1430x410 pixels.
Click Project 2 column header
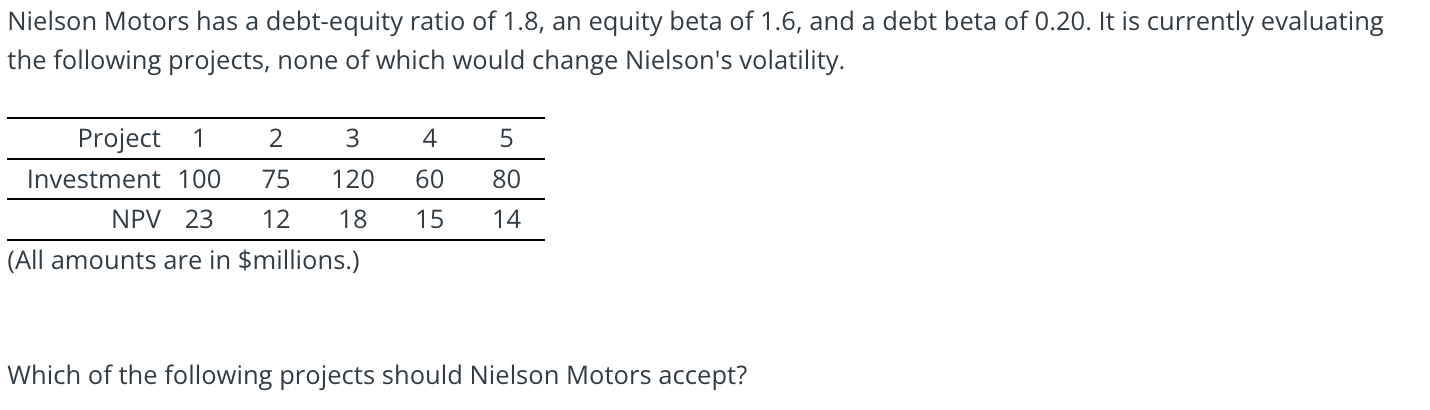pyautogui.click(x=276, y=138)
